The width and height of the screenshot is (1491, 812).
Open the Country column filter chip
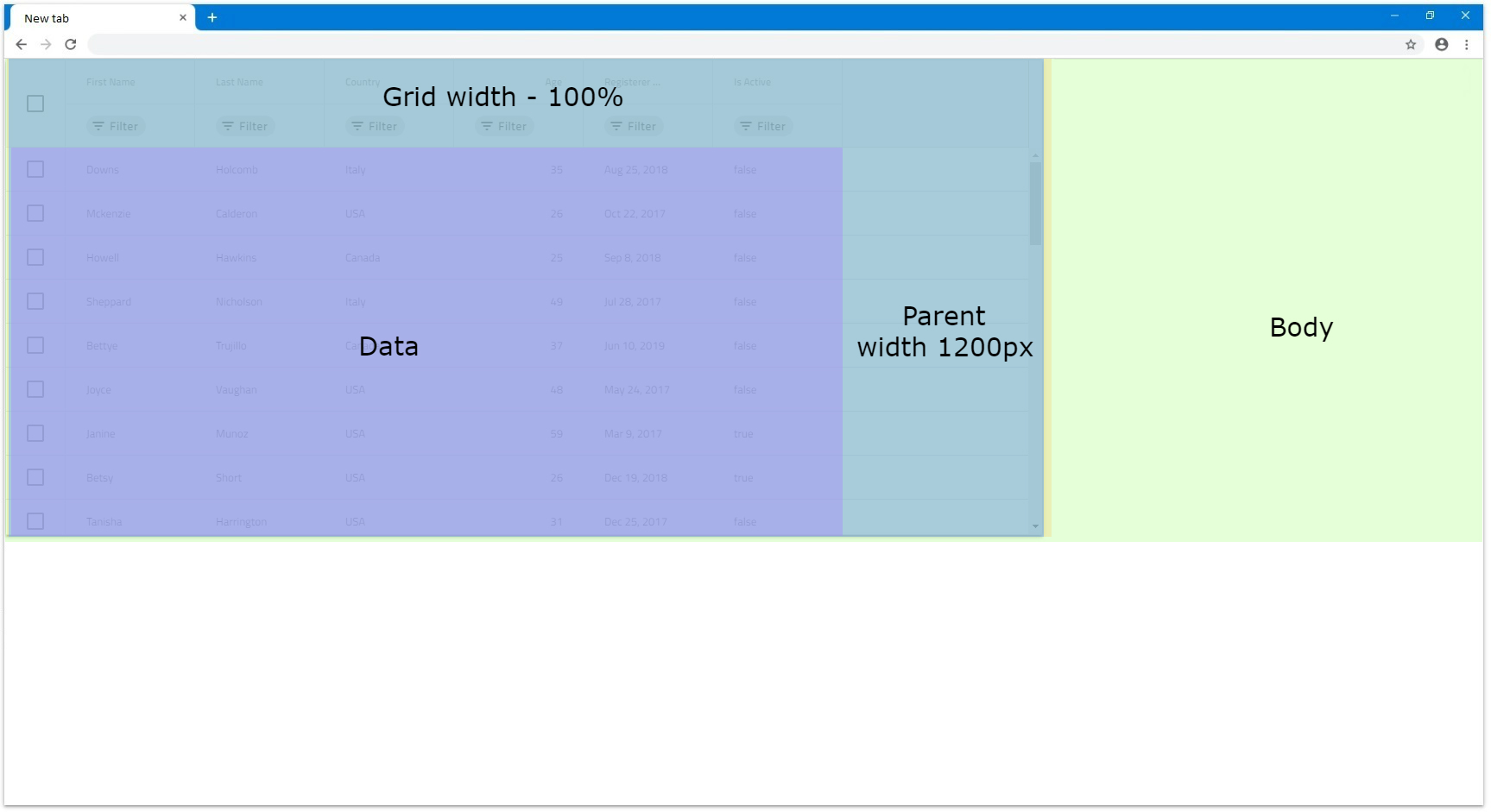375,126
